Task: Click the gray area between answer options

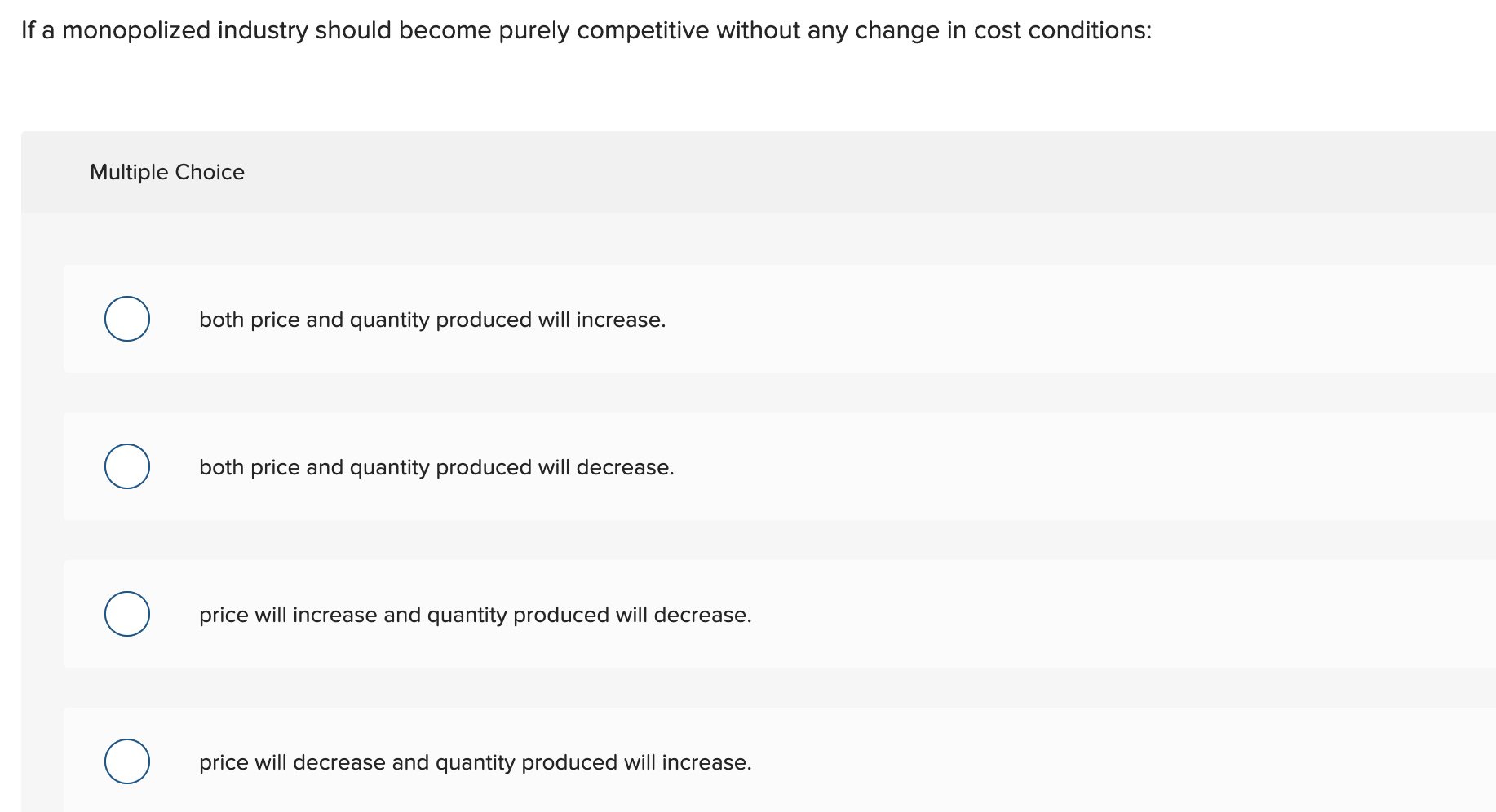Action: pos(734,391)
